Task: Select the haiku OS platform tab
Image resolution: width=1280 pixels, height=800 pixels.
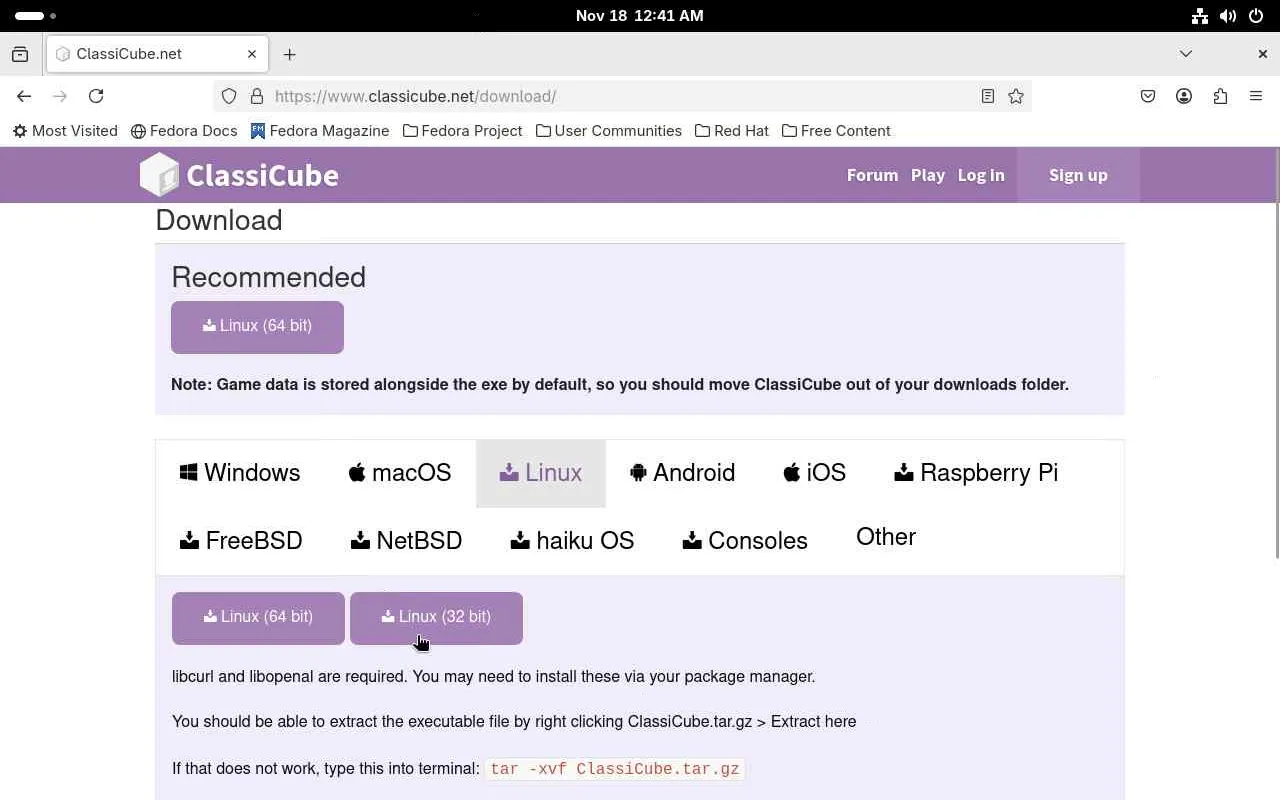Action: 572,541
